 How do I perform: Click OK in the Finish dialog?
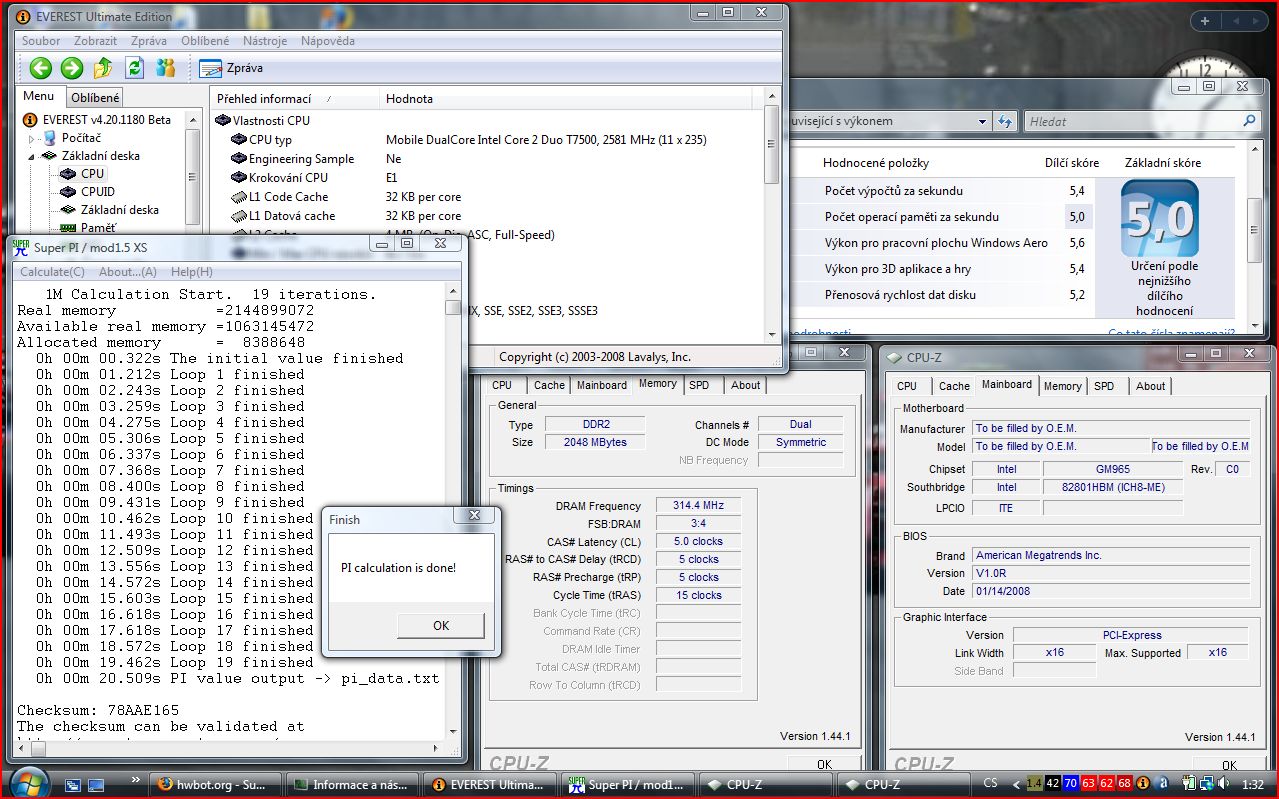(x=441, y=626)
